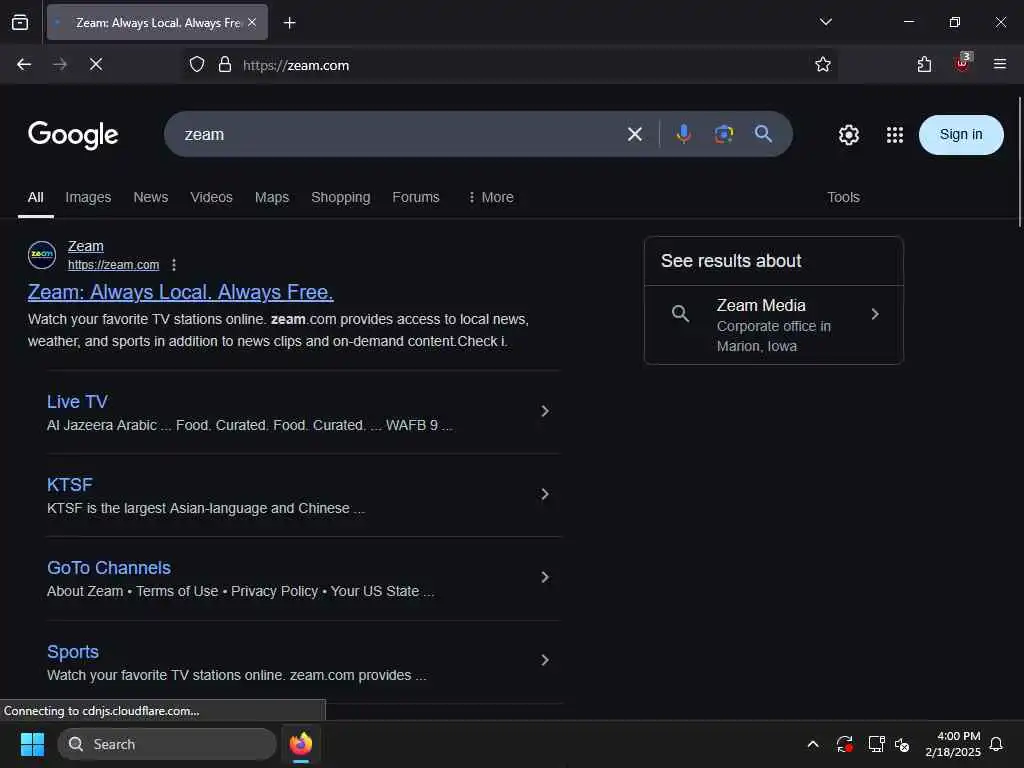Expand the KTSF row chevron
1024x768 pixels.
545,494
